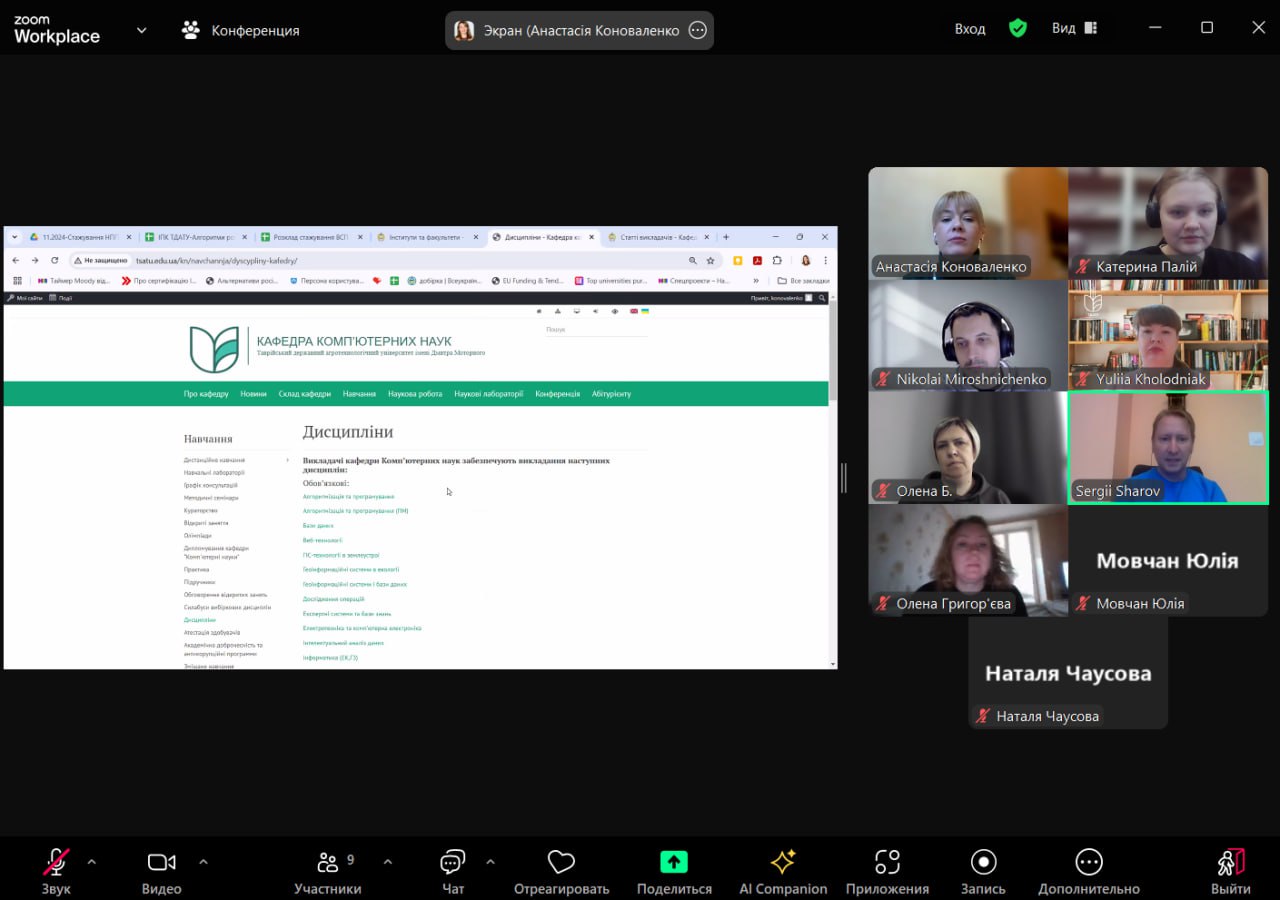Open a new tab with the plus button
This screenshot has height=900, width=1280.
click(x=726, y=237)
